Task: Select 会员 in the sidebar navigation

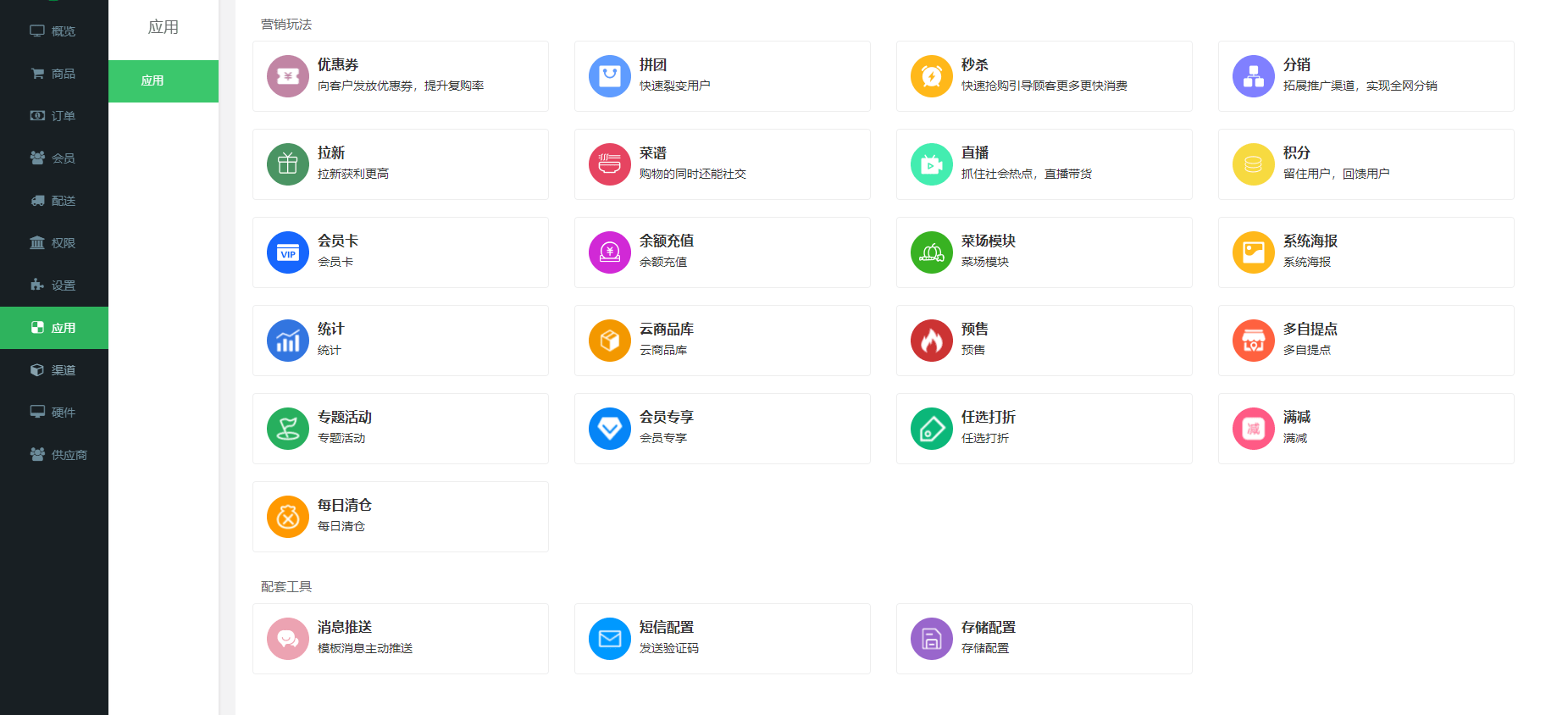Action: coord(54,158)
